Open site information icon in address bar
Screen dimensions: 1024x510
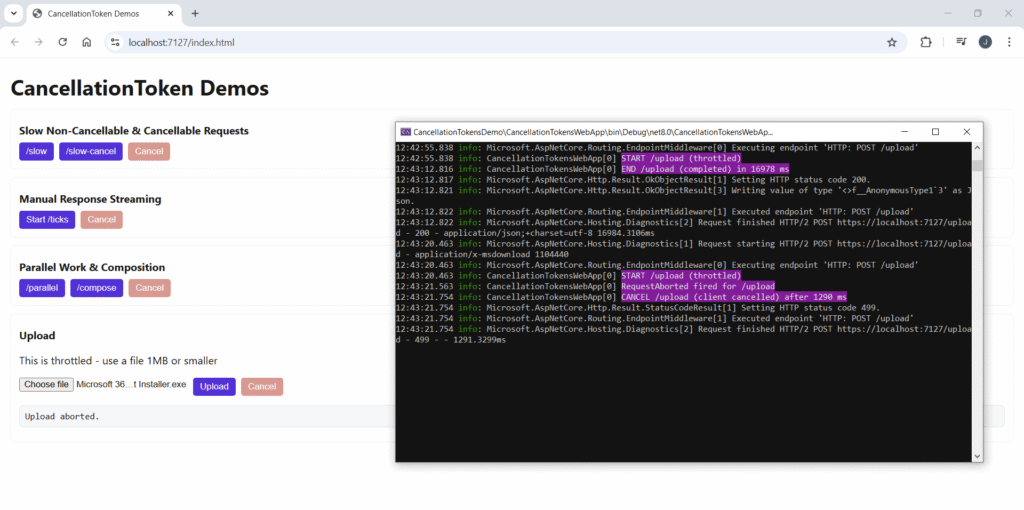(x=115, y=42)
